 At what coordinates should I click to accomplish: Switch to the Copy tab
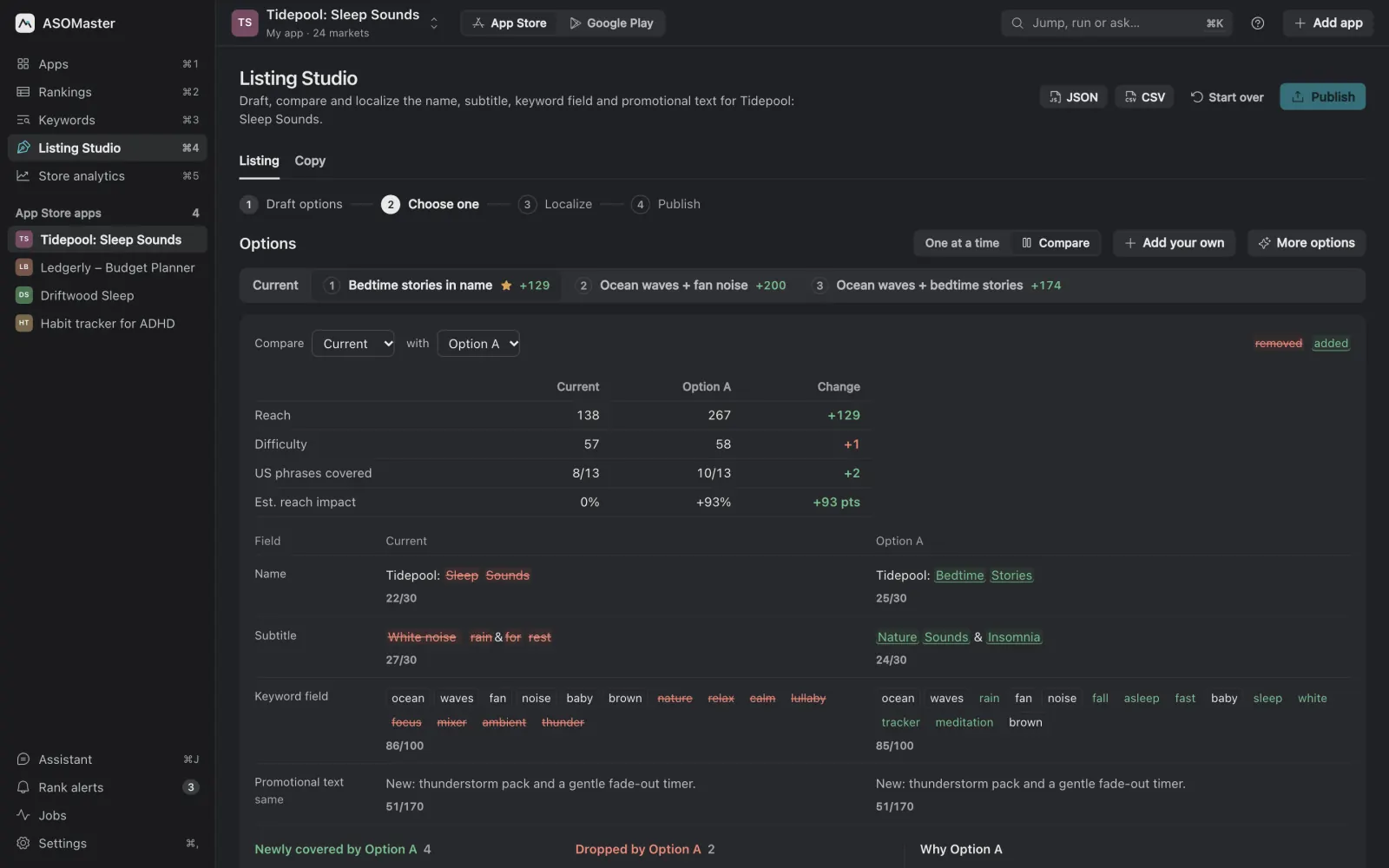(310, 161)
